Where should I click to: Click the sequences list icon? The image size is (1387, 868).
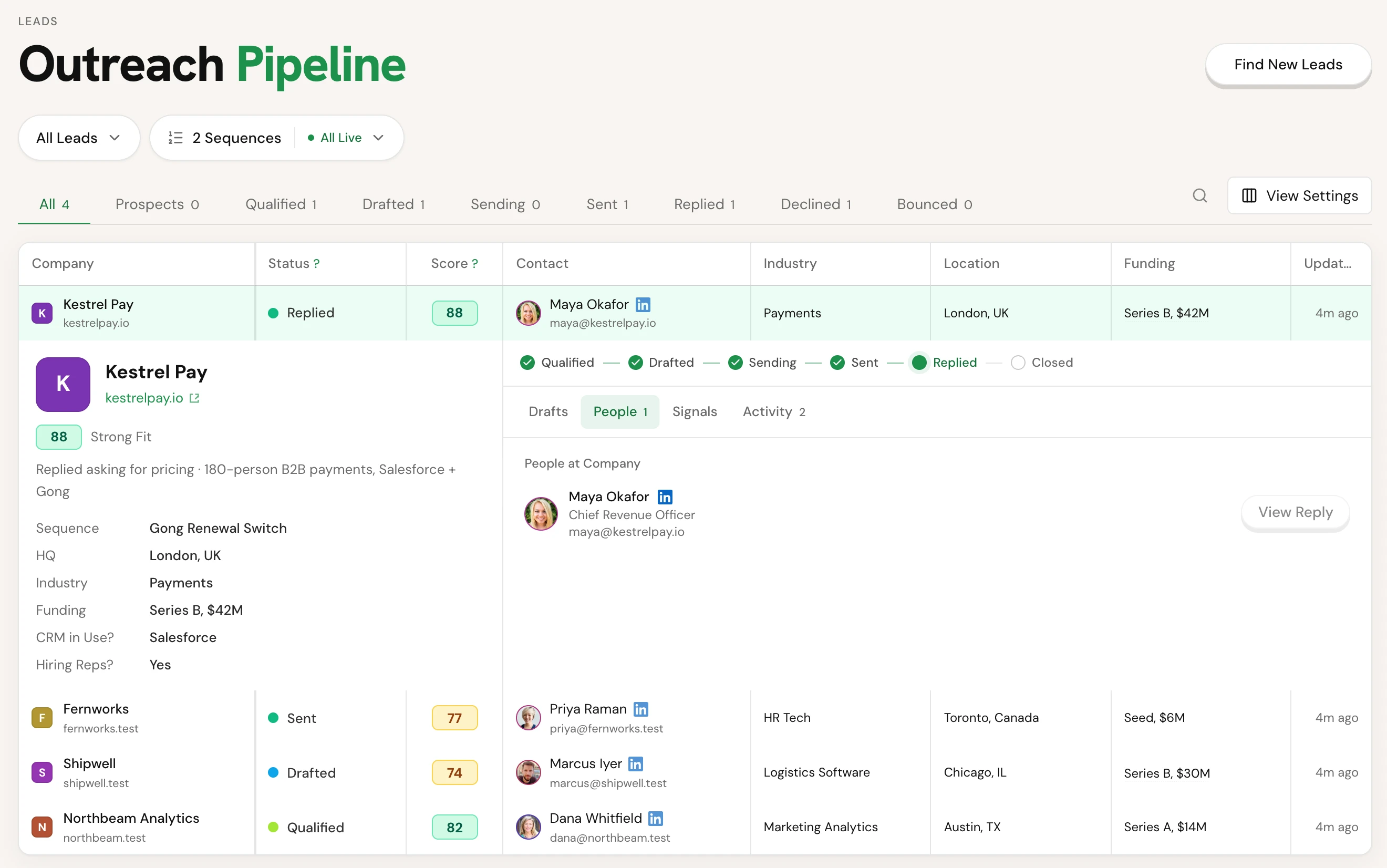pyautogui.click(x=175, y=138)
